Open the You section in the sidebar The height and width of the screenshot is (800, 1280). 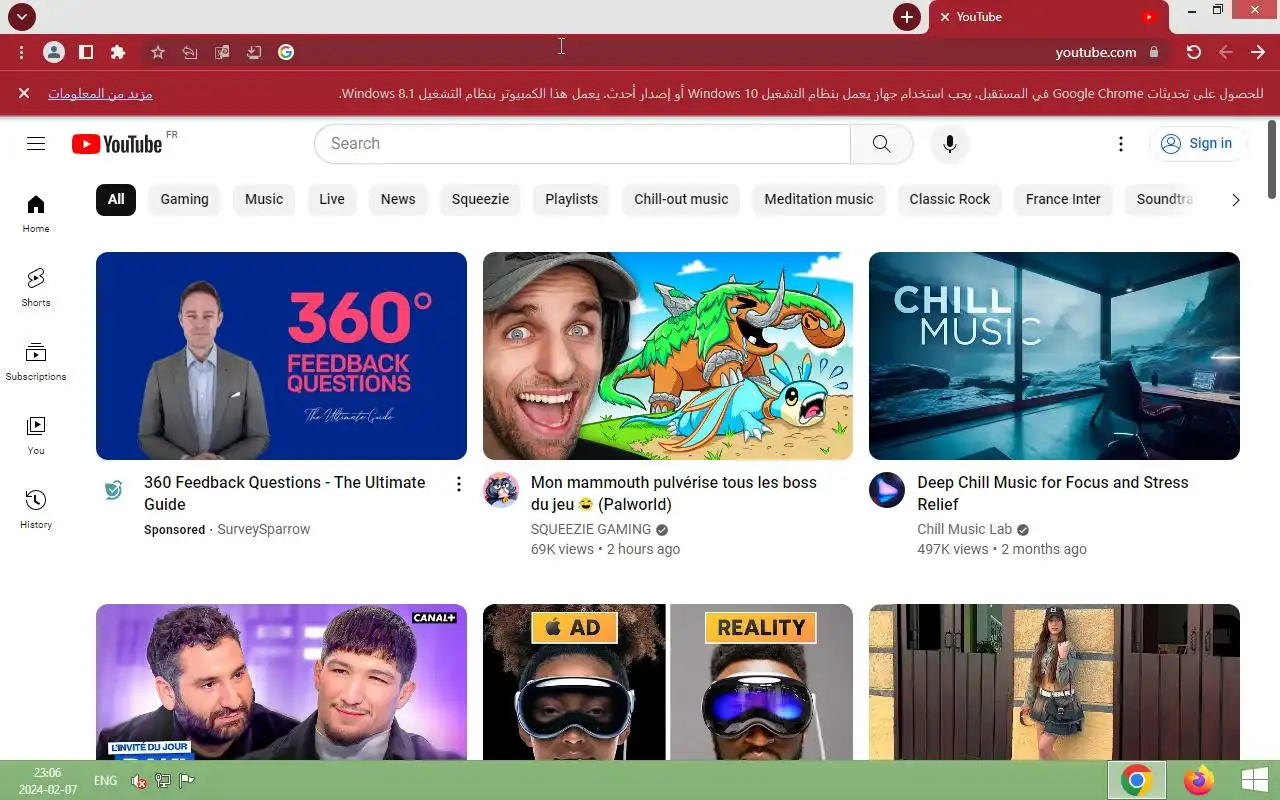point(36,436)
